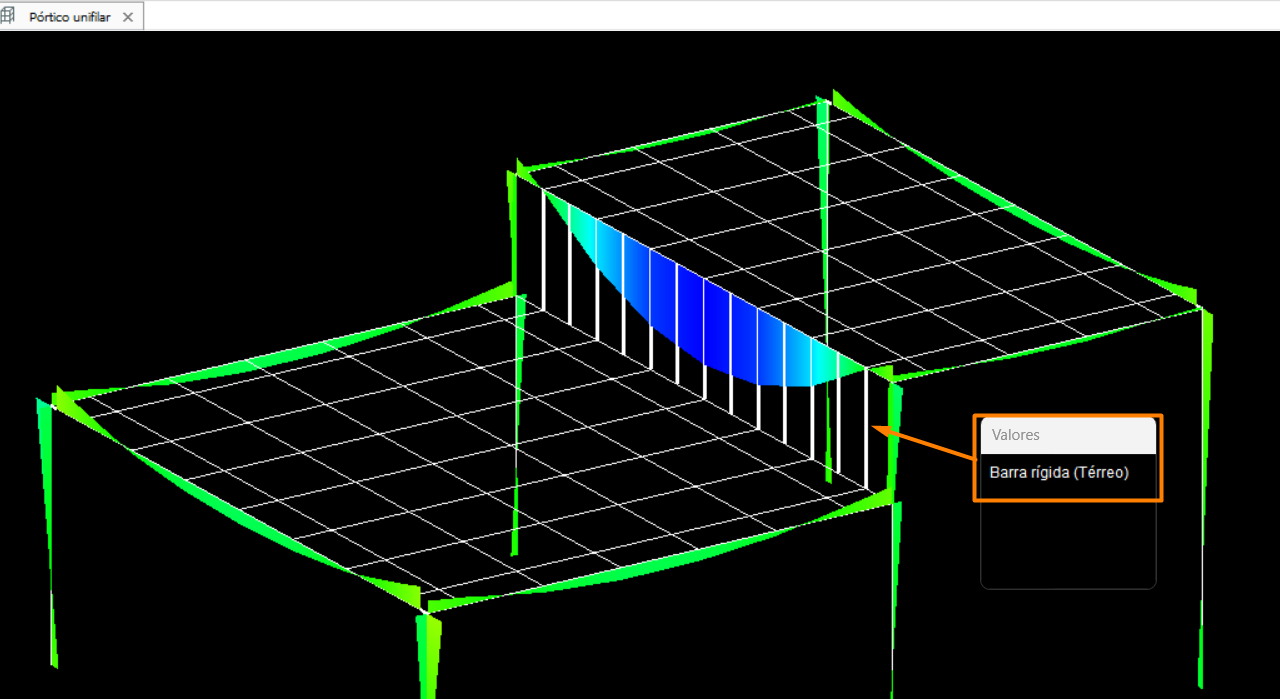Click the cyan end of the curved diagram

pyautogui.click(x=840, y=362)
